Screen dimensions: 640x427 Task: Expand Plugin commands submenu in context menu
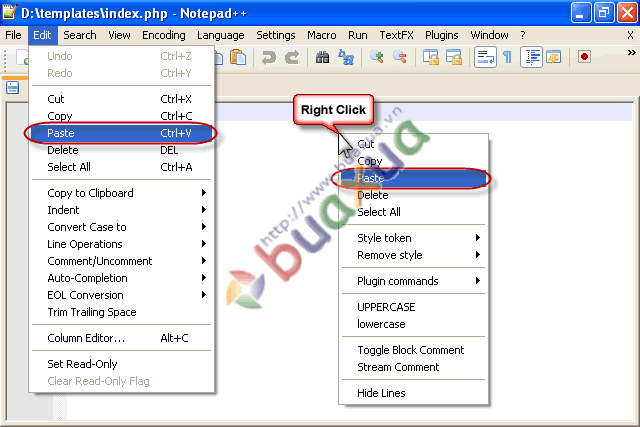click(413, 281)
